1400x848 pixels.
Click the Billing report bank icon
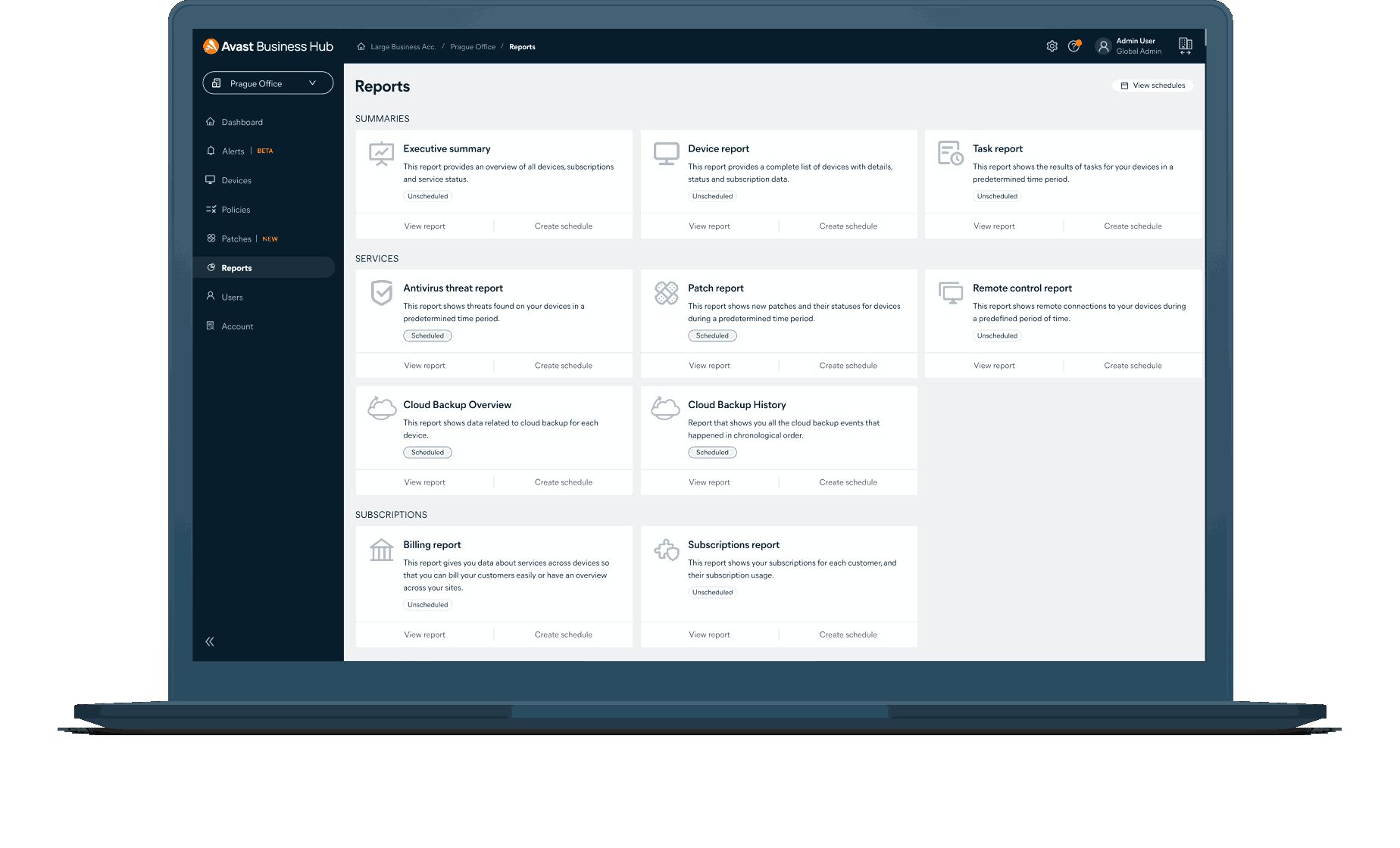[381, 550]
